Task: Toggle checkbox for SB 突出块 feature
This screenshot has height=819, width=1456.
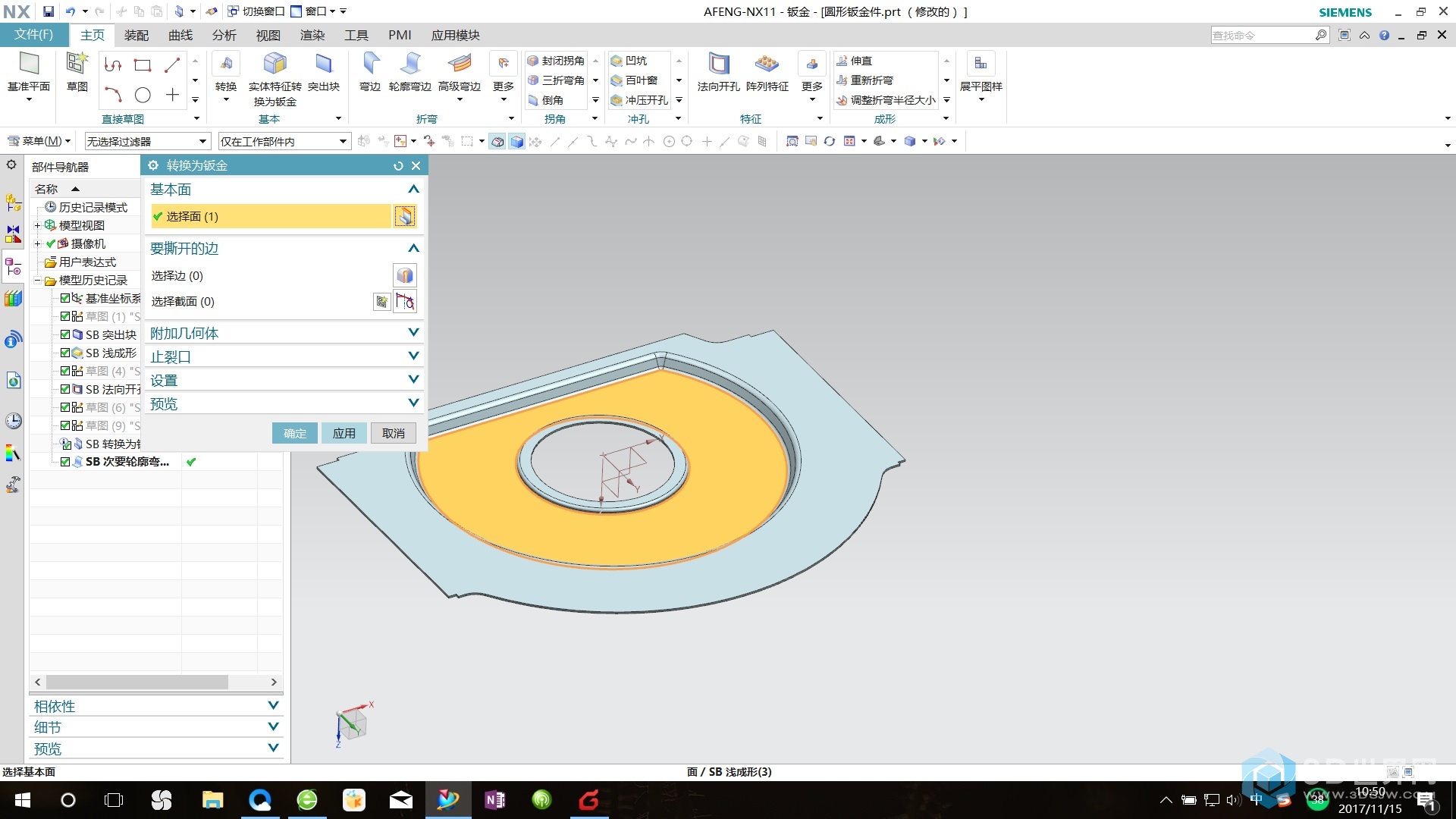Action: pos(65,334)
